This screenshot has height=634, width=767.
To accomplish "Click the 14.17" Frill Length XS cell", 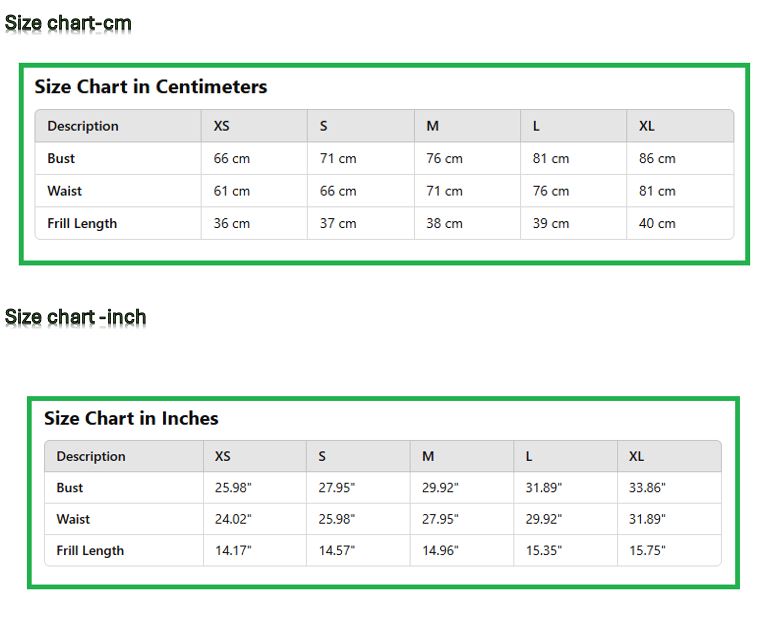I will pos(233,550).
